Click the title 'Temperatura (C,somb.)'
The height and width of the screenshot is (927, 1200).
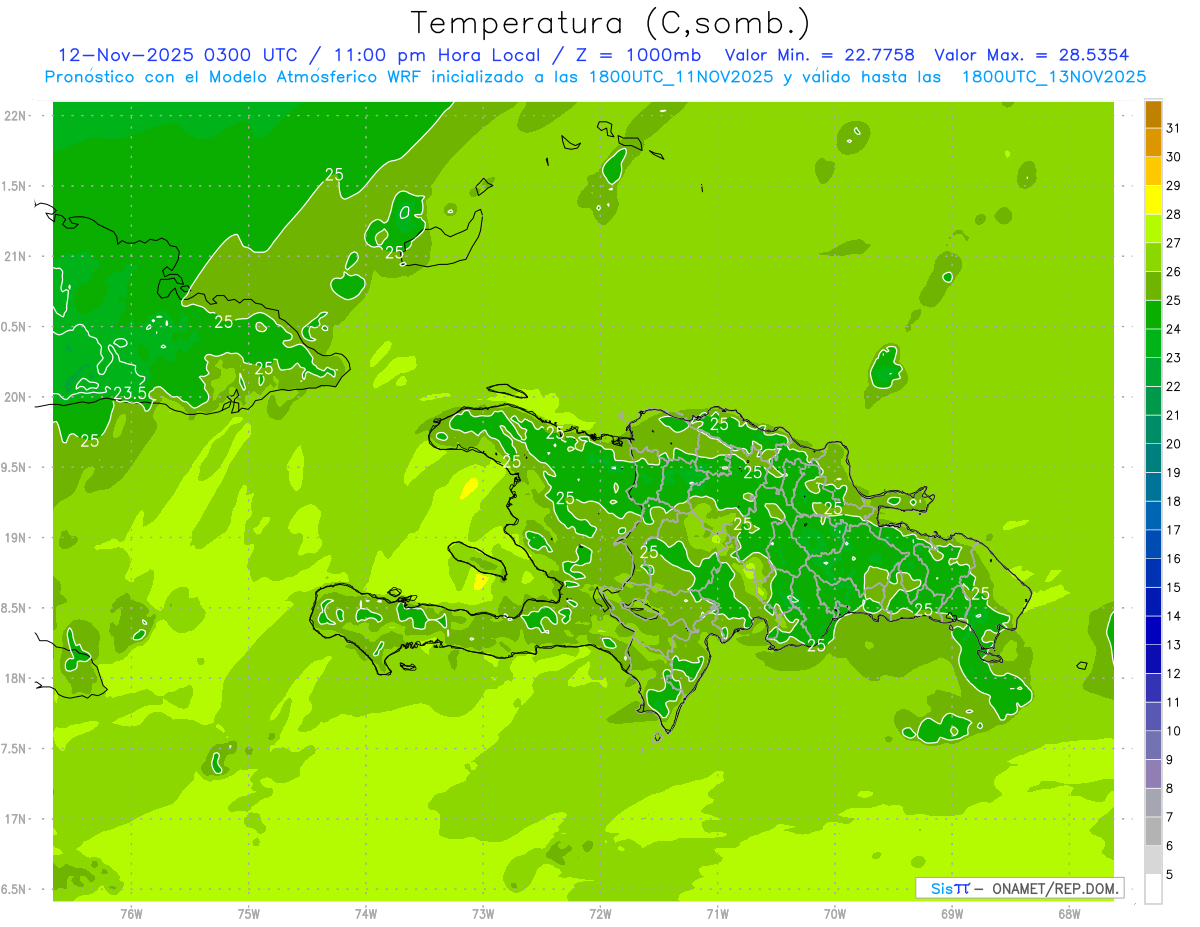tap(610, 22)
